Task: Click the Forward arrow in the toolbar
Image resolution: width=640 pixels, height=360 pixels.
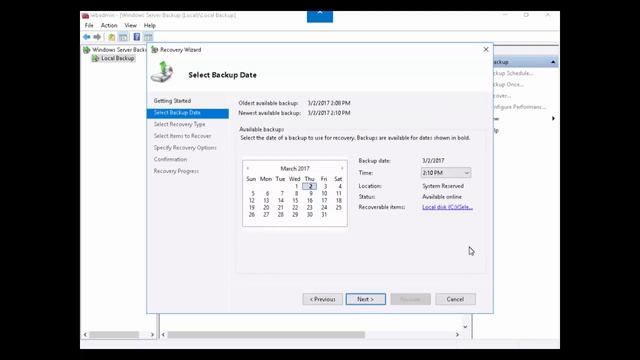Action: [97, 37]
